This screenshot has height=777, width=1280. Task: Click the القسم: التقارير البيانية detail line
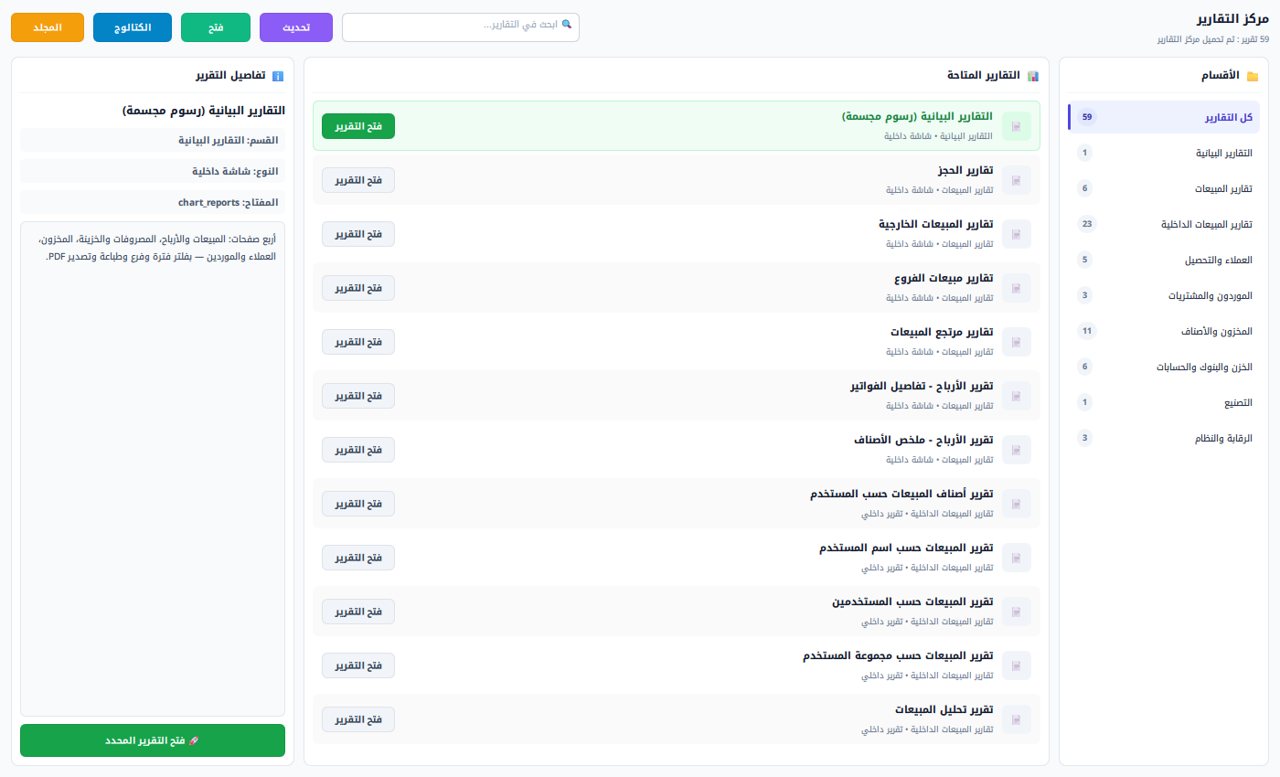(152, 140)
